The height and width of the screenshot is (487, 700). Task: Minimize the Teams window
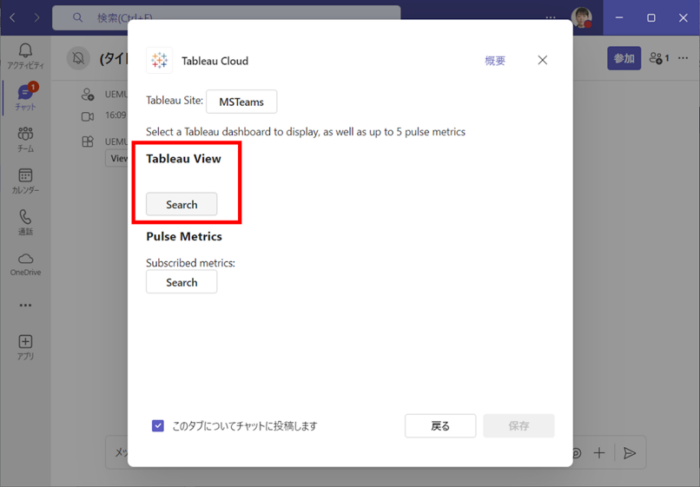click(619, 18)
